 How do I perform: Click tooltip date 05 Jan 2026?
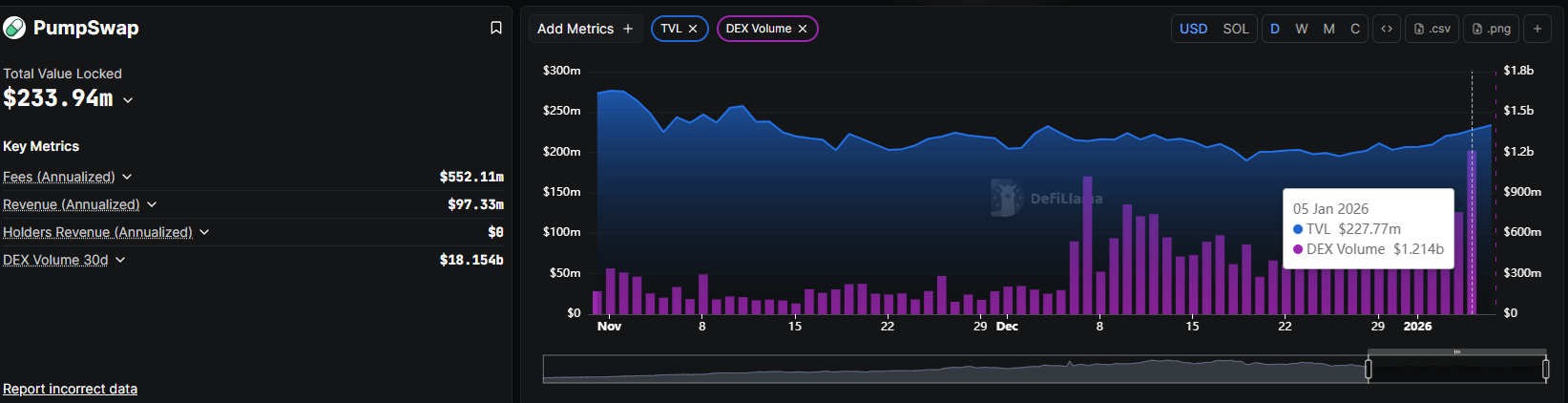pyautogui.click(x=1330, y=208)
